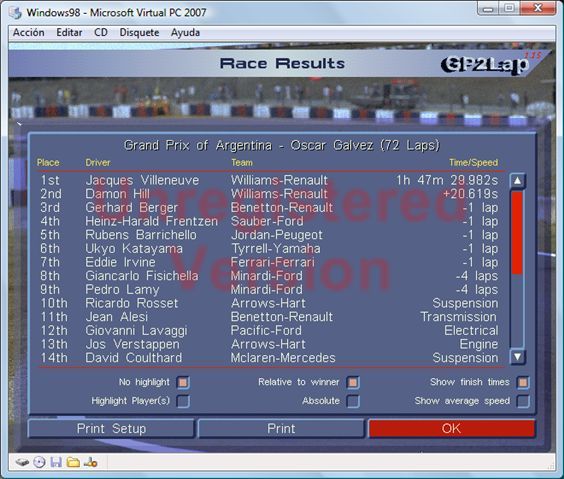Click results list scroll down arrow
This screenshot has width=564, height=479.
click(517, 357)
